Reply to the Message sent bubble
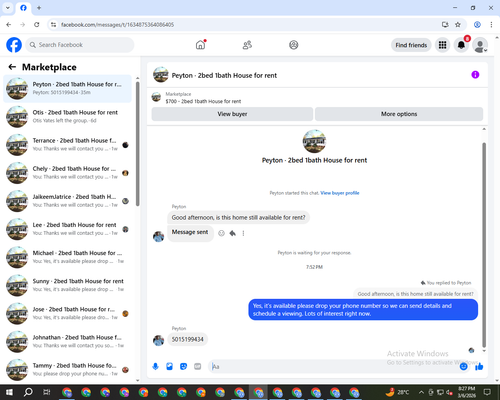 (x=233, y=233)
